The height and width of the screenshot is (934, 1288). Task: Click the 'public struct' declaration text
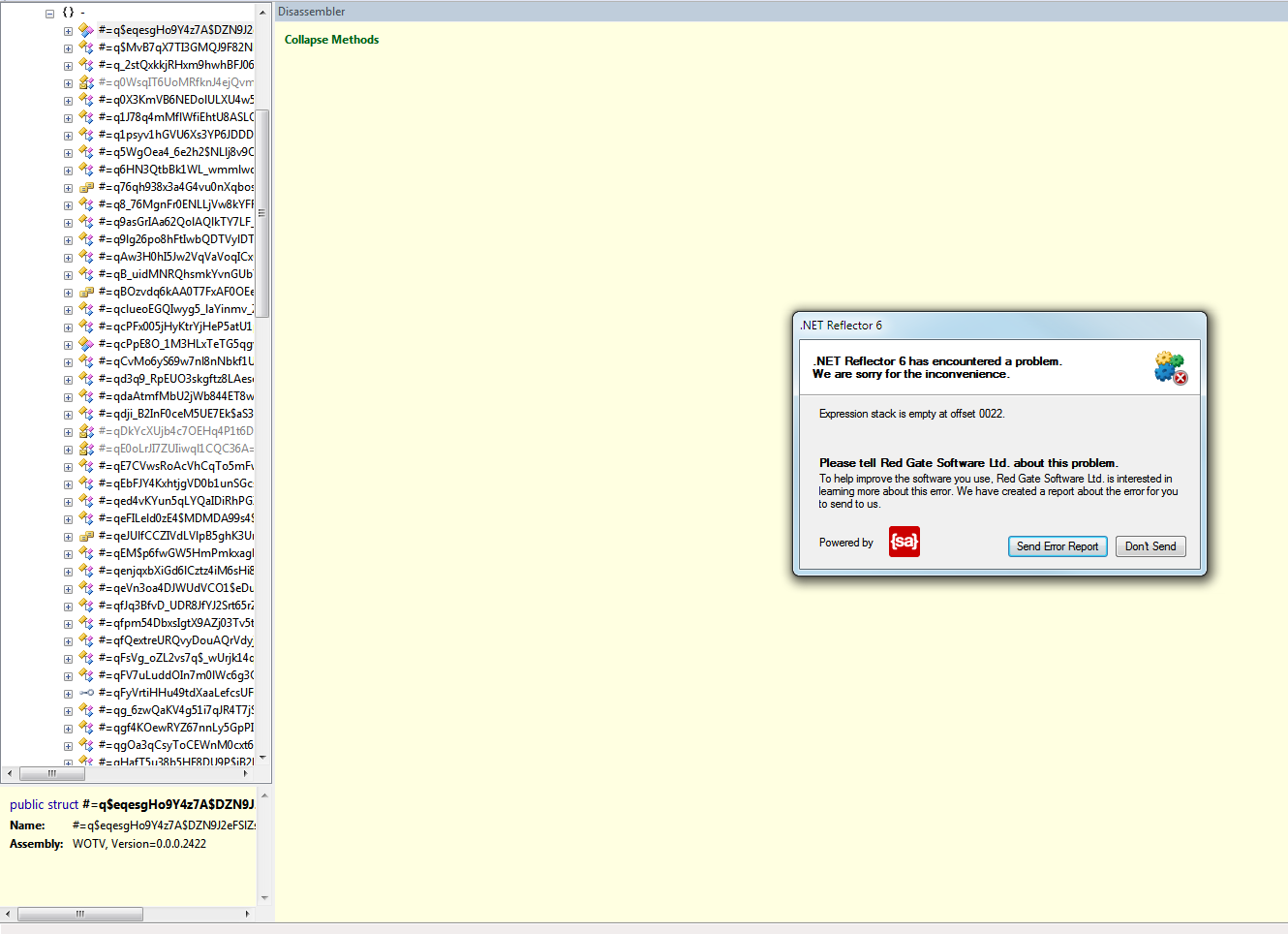(x=44, y=804)
